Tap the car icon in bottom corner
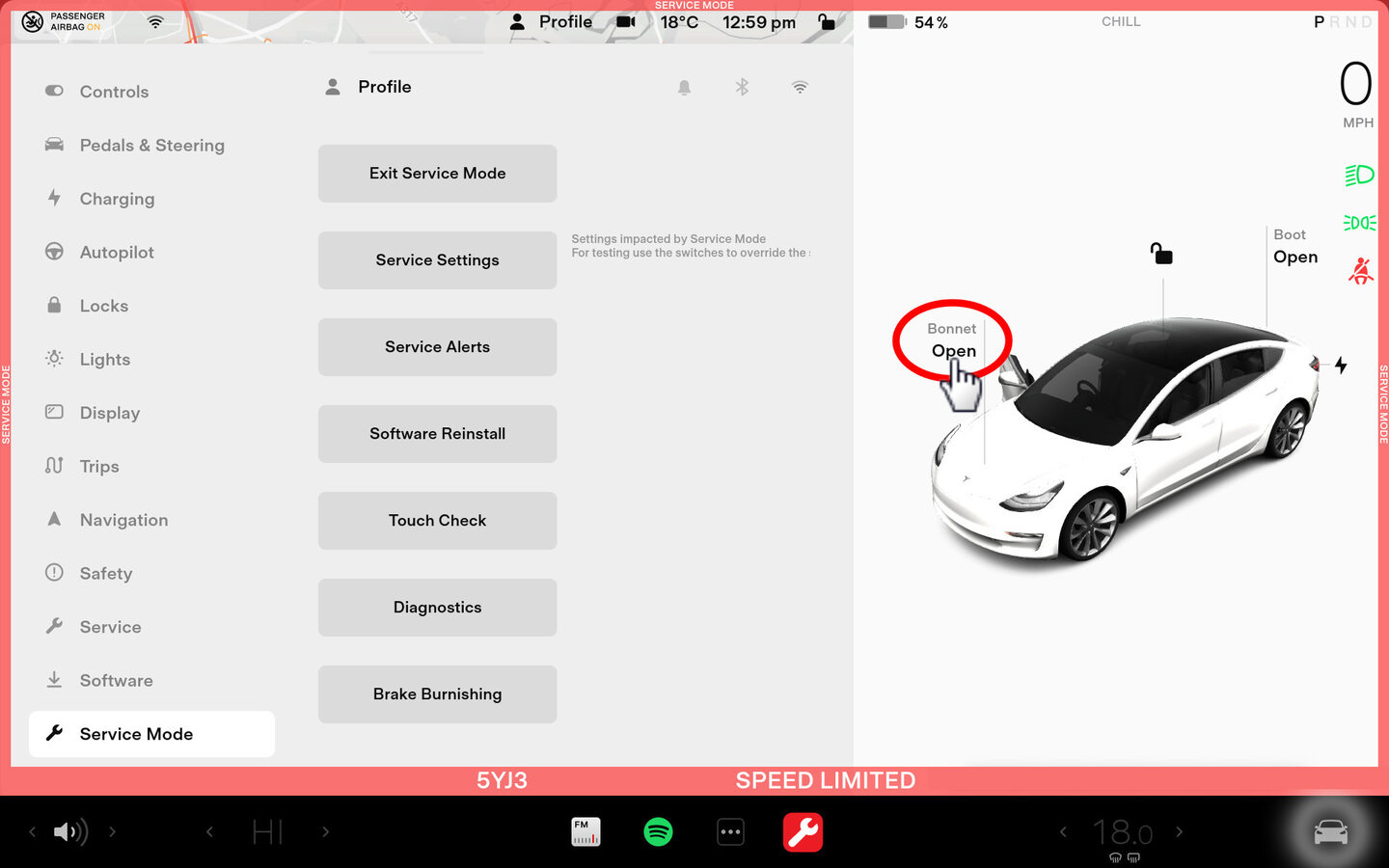The height and width of the screenshot is (868, 1389). tap(1330, 831)
